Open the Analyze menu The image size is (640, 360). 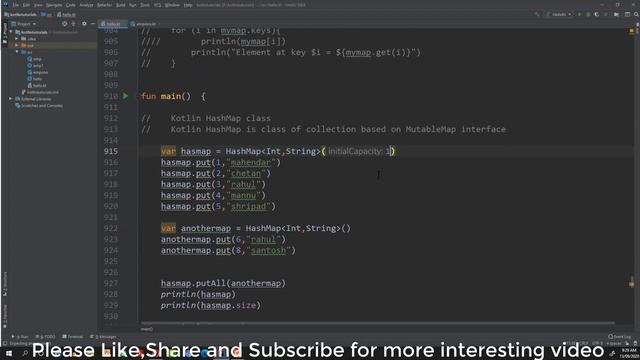[86, 5]
